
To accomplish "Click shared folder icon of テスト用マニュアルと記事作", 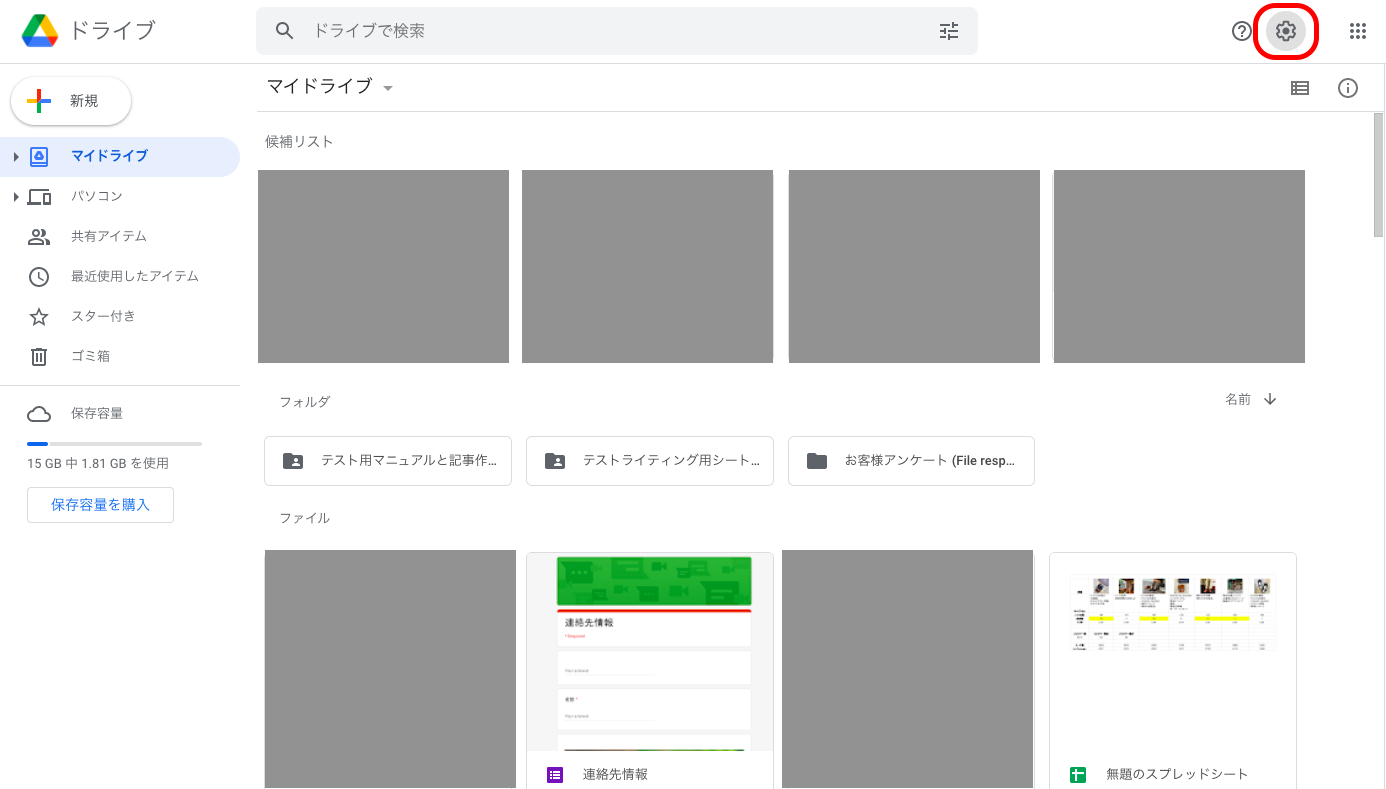I will point(293,461).
